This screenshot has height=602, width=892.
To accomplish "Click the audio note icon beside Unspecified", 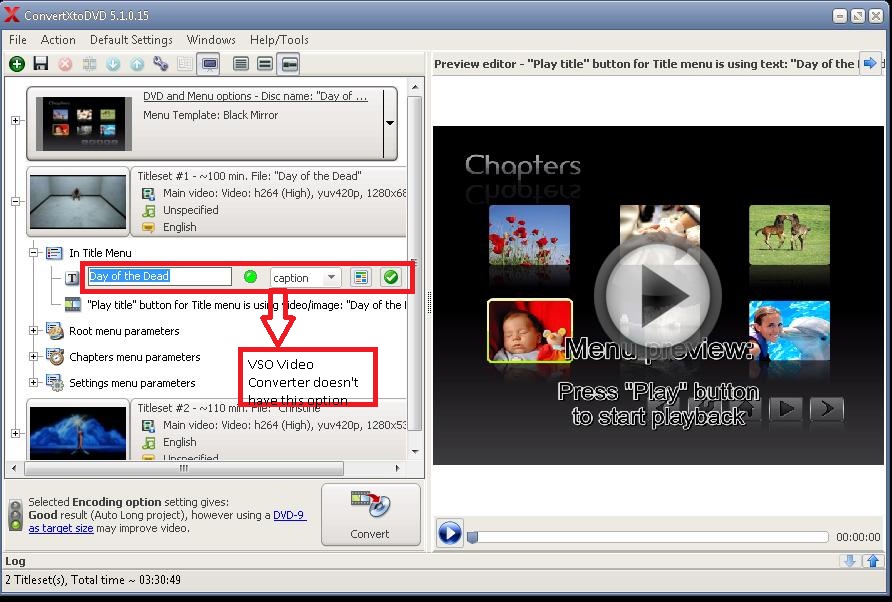I will [x=148, y=211].
